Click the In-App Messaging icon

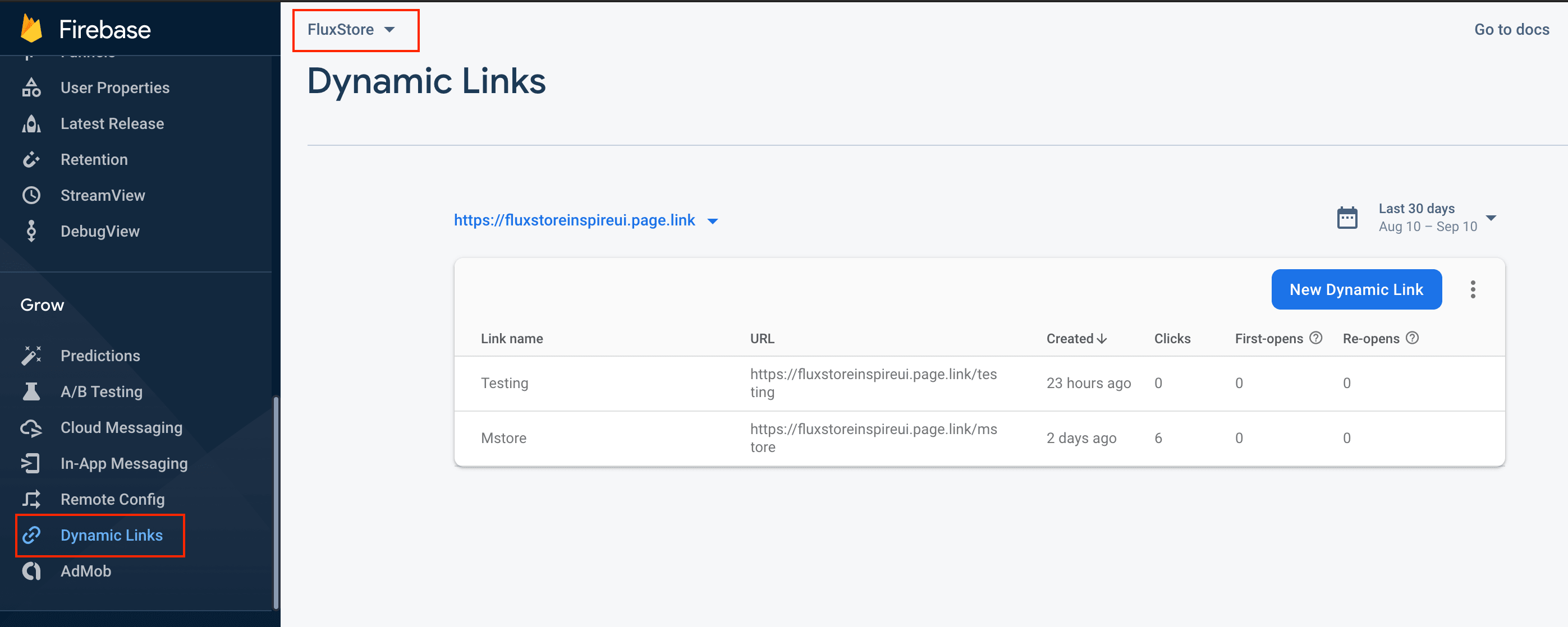(31, 463)
